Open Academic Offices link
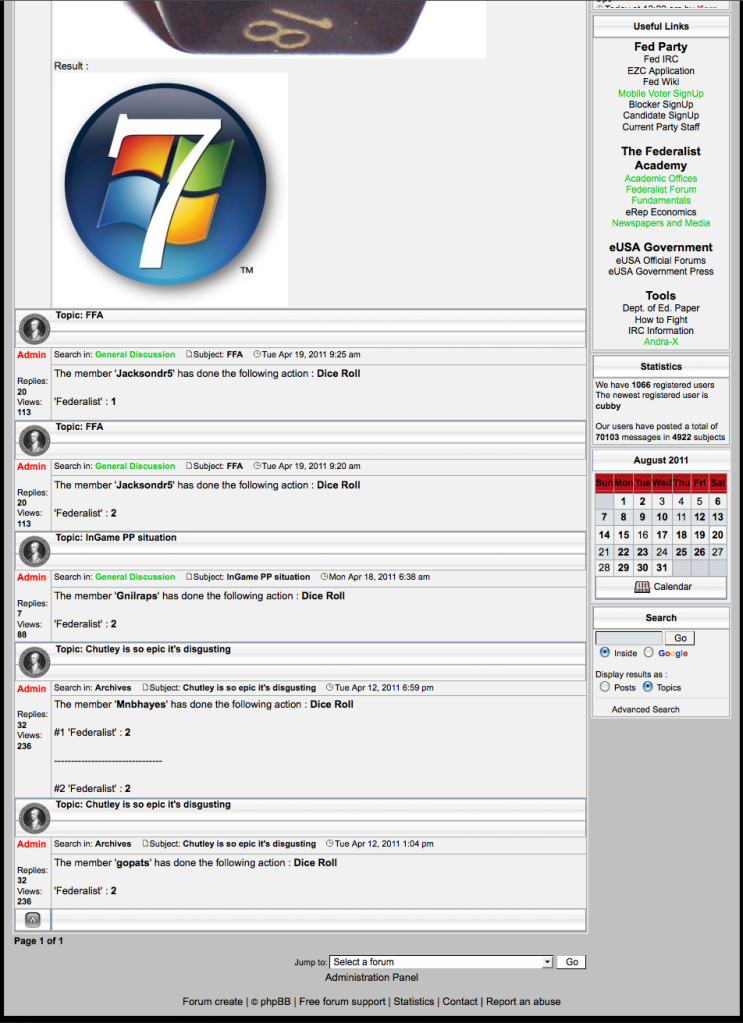The image size is (743, 1023). [661, 178]
